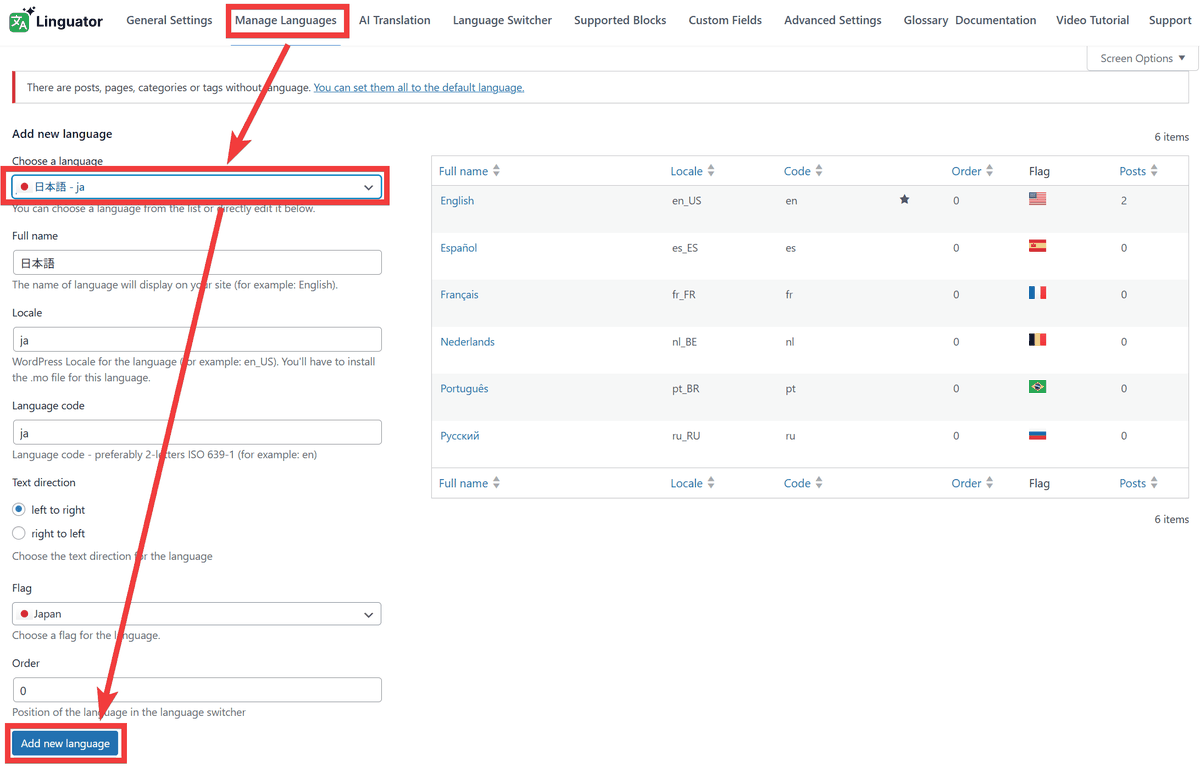Screen dimensions: 1200x767
Task: Select the right to left radio button
Action: point(19,533)
